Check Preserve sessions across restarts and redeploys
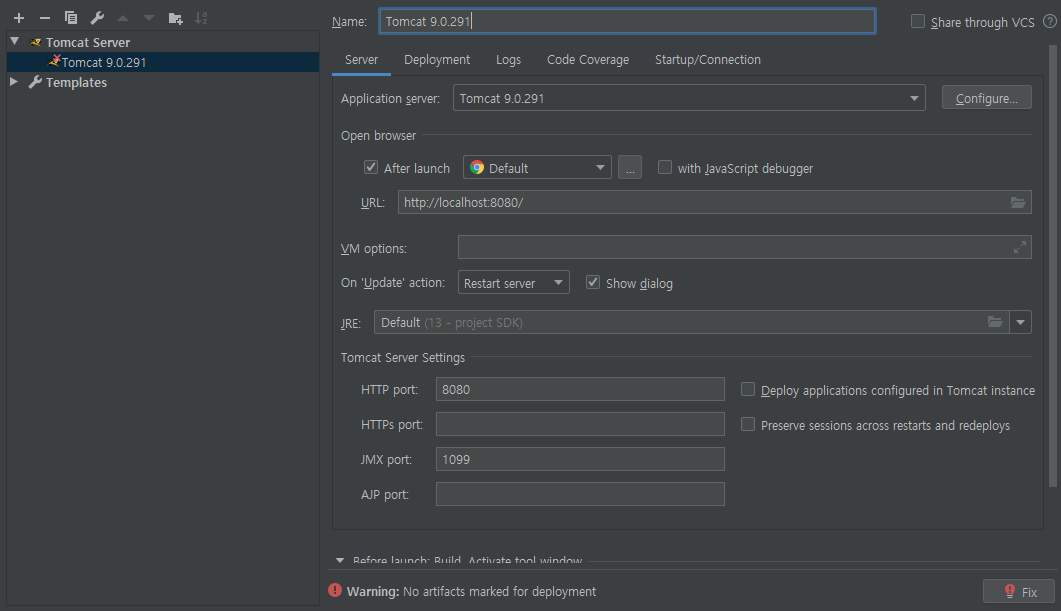The height and width of the screenshot is (611, 1061). (748, 424)
